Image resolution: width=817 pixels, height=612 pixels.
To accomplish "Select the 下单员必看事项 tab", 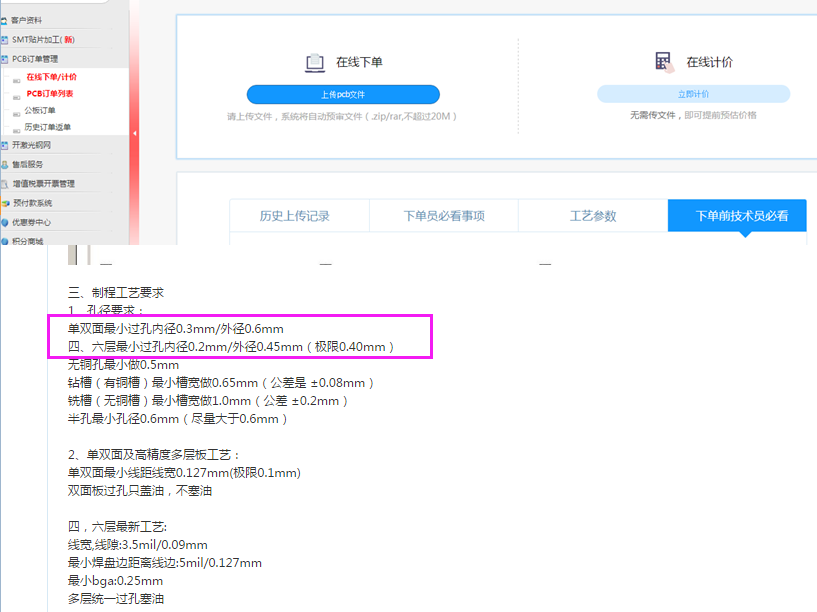I will pos(444,216).
